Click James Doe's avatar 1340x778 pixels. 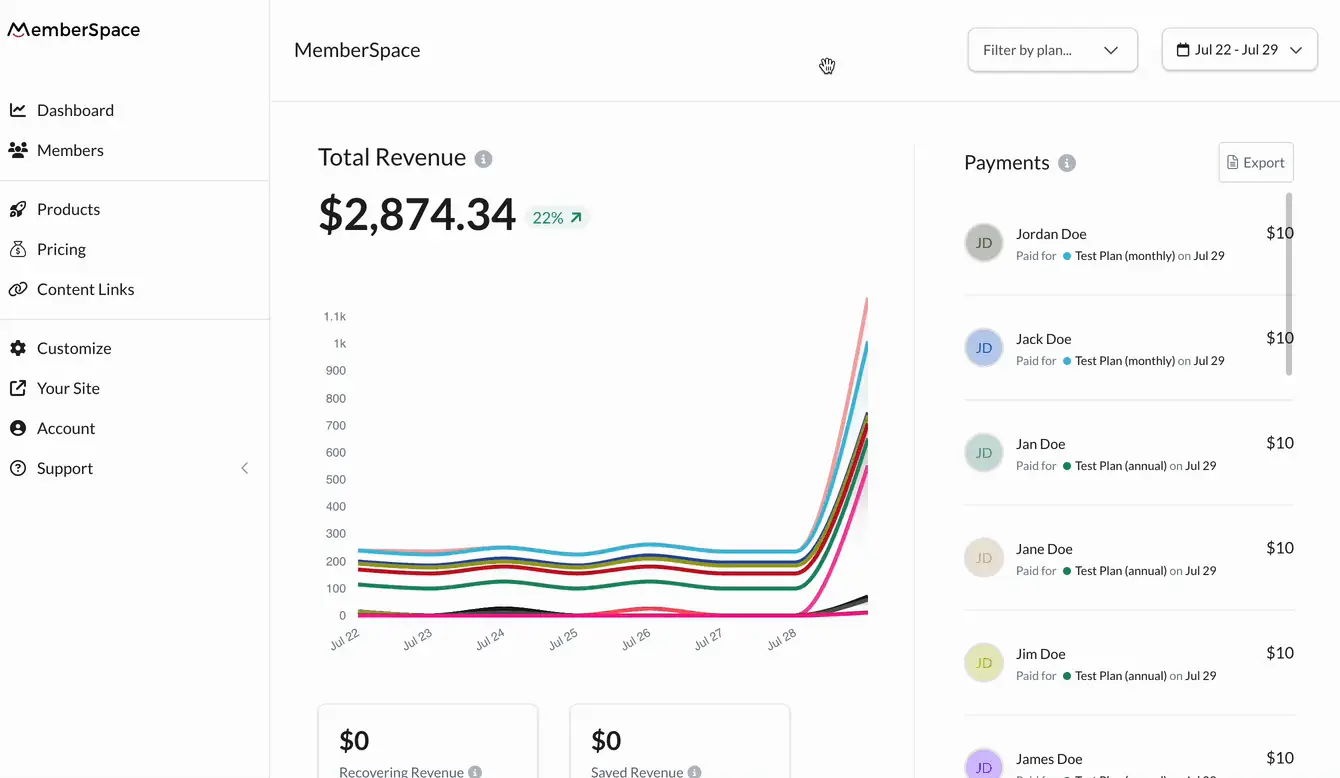point(984,765)
